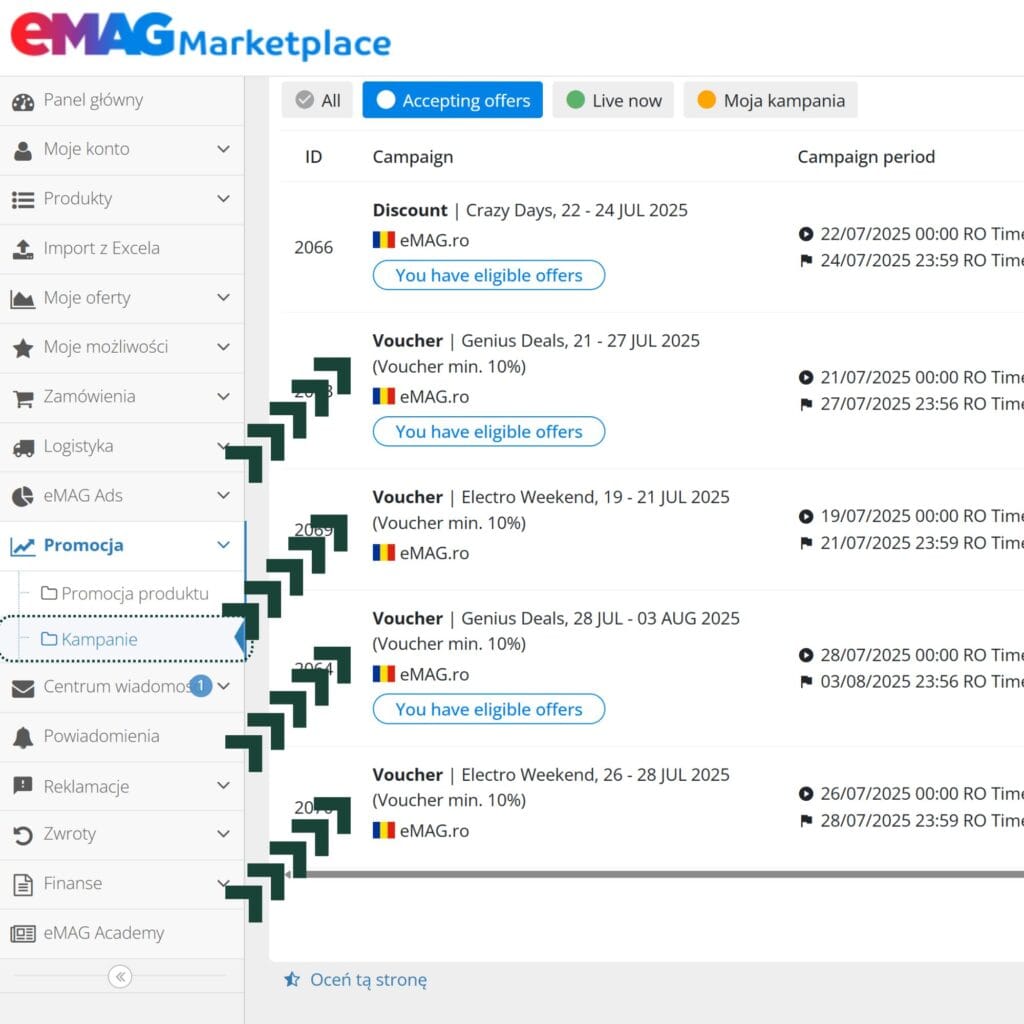
Task: Click the Import z Excela upload icon
Action: click(23, 249)
